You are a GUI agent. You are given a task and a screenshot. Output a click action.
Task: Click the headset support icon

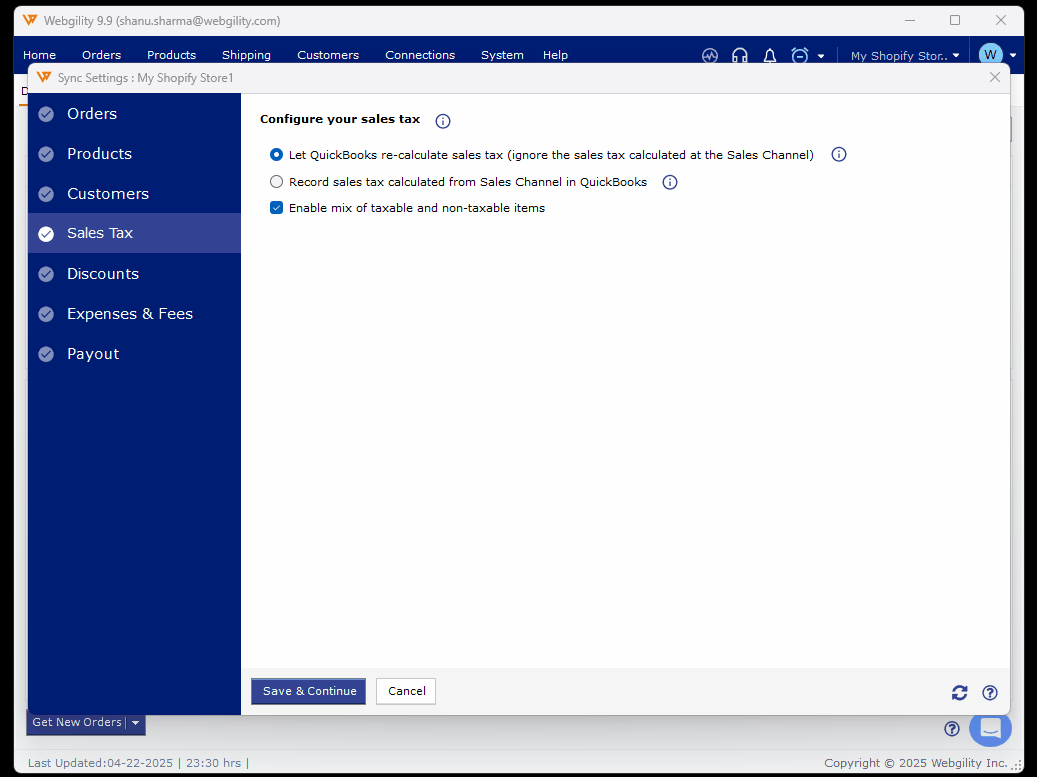tap(740, 56)
